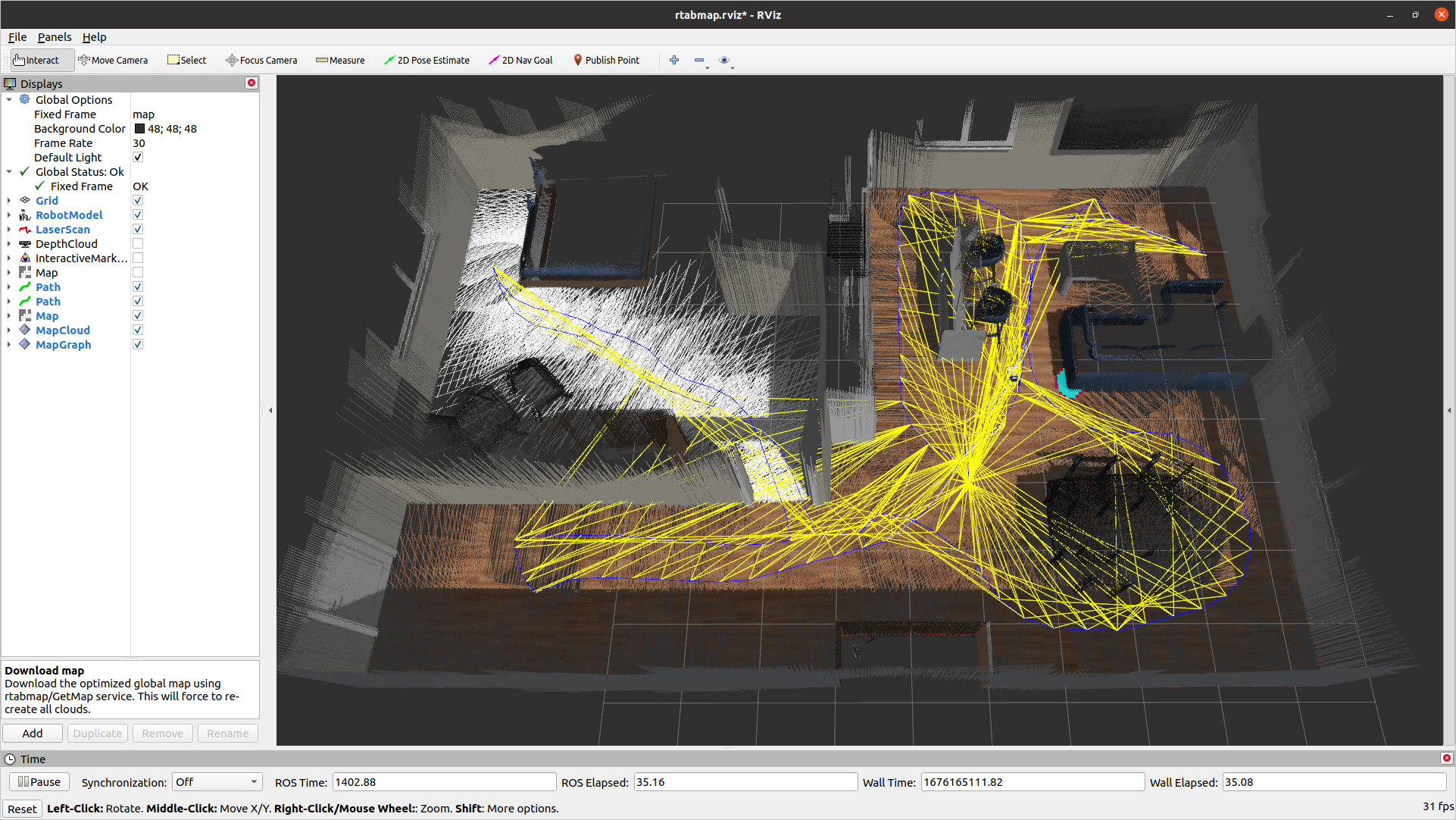Activate the Publish Point tool
Viewport: 1456px width, 820px height.
[x=606, y=60]
